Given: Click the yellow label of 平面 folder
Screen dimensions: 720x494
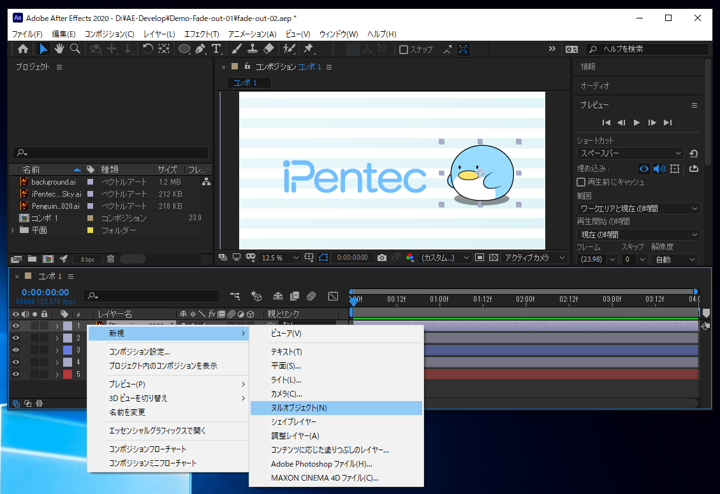Looking at the screenshot, I should tap(90, 230).
